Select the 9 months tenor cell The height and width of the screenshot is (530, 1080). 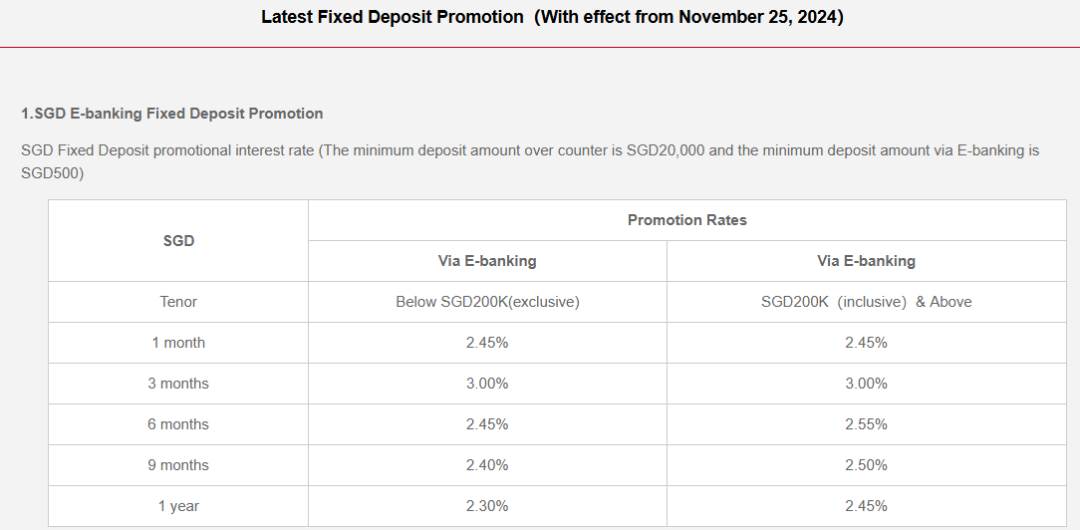click(x=178, y=465)
